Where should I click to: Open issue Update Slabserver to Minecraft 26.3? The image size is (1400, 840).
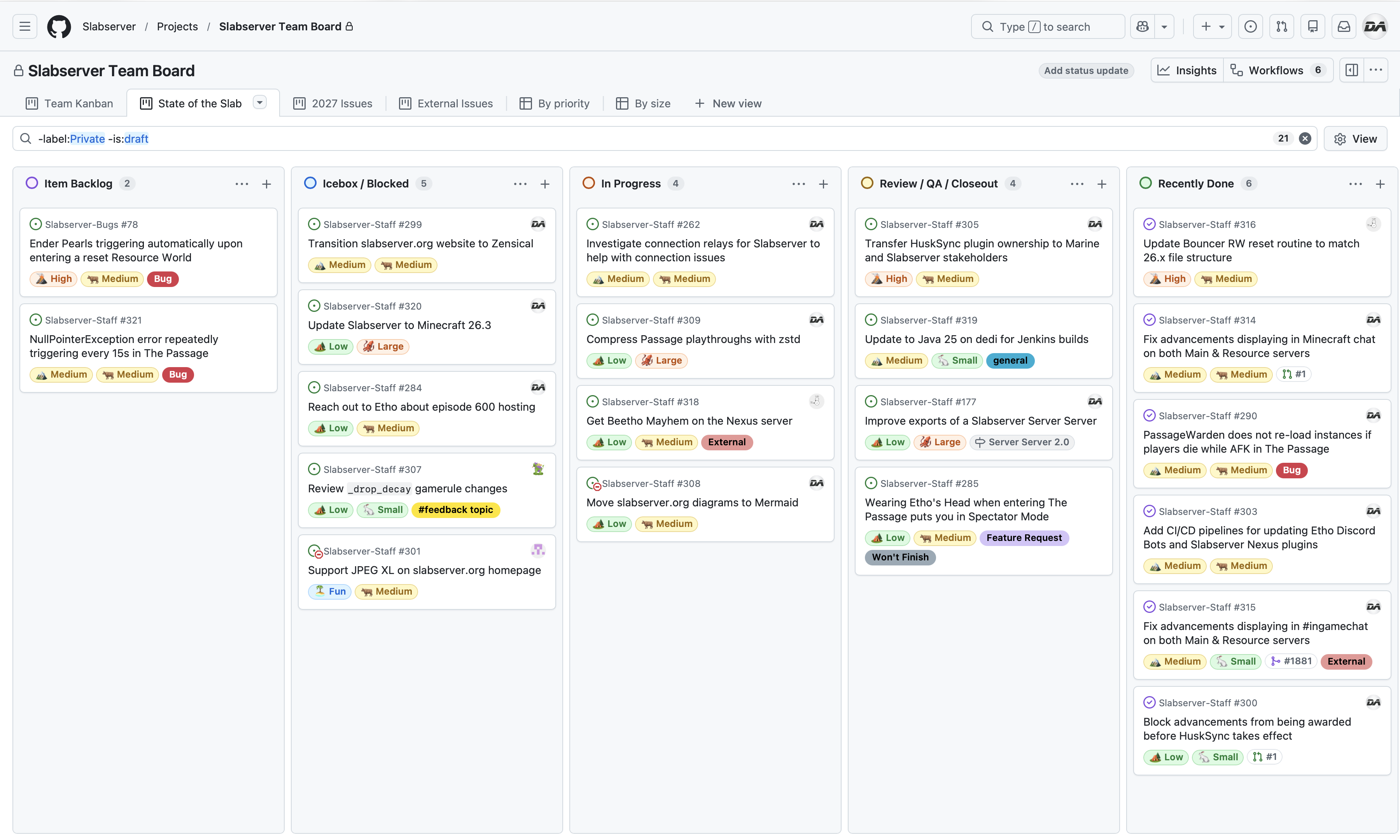pos(399,325)
